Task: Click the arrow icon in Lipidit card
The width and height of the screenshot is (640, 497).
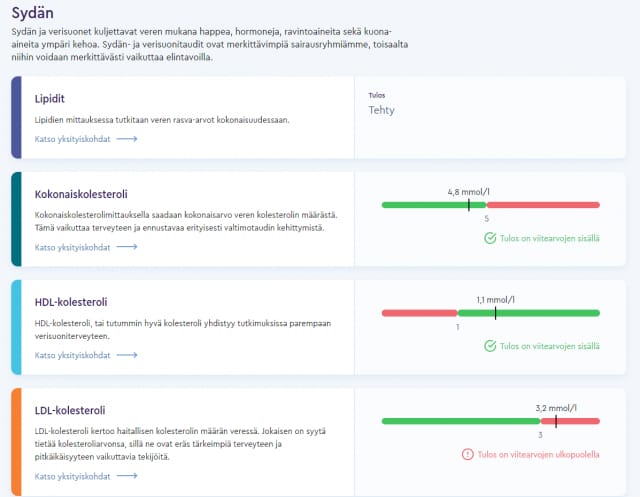Action: 127,139
